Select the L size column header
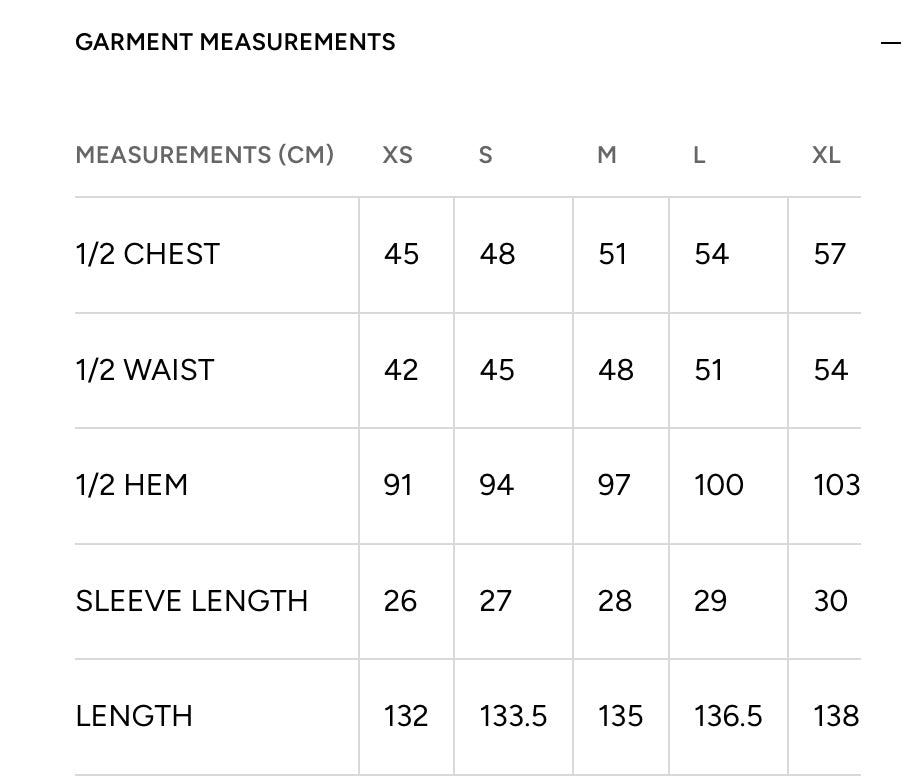The width and height of the screenshot is (923, 781). click(x=699, y=155)
